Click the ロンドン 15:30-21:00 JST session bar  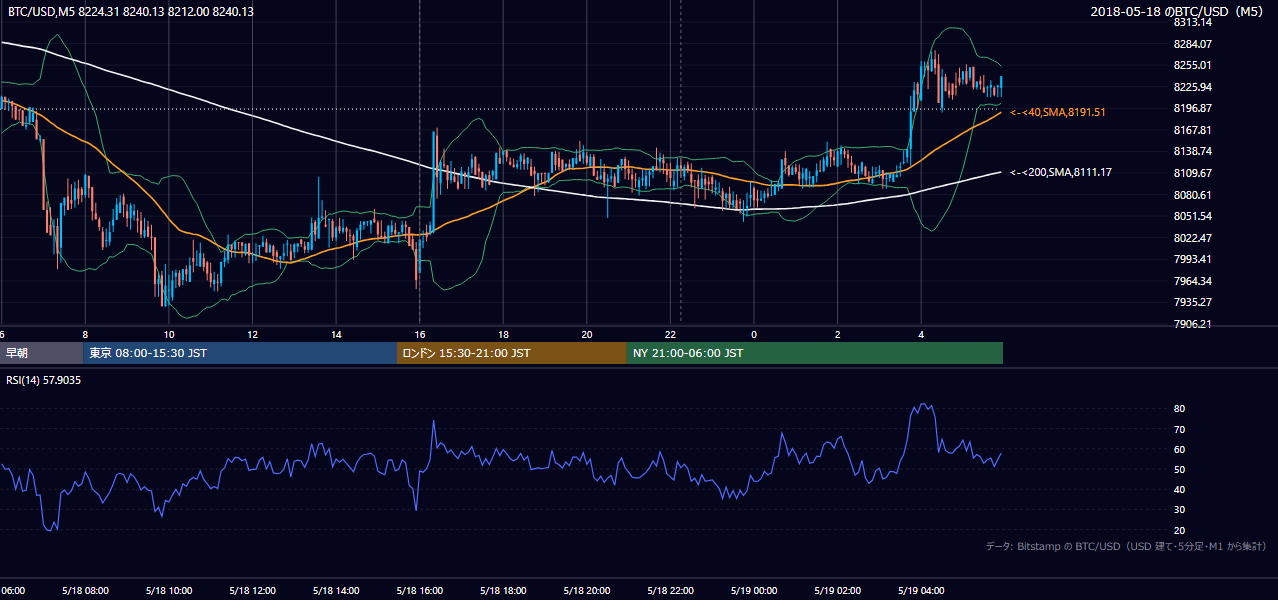point(512,353)
